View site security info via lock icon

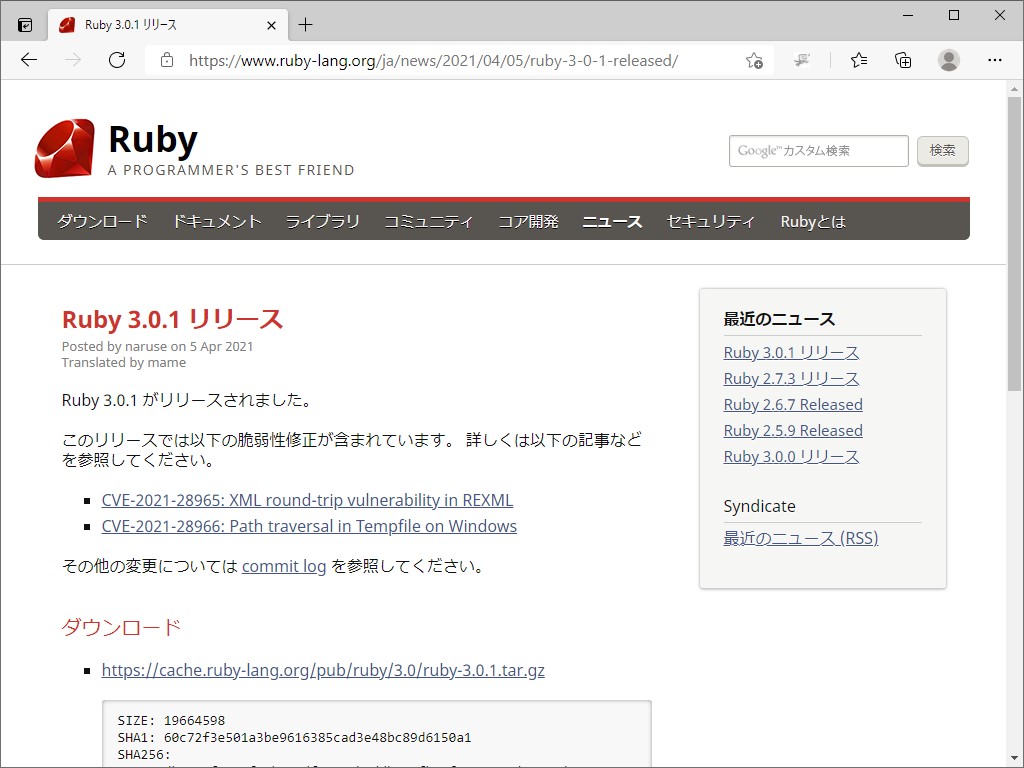pyautogui.click(x=166, y=60)
